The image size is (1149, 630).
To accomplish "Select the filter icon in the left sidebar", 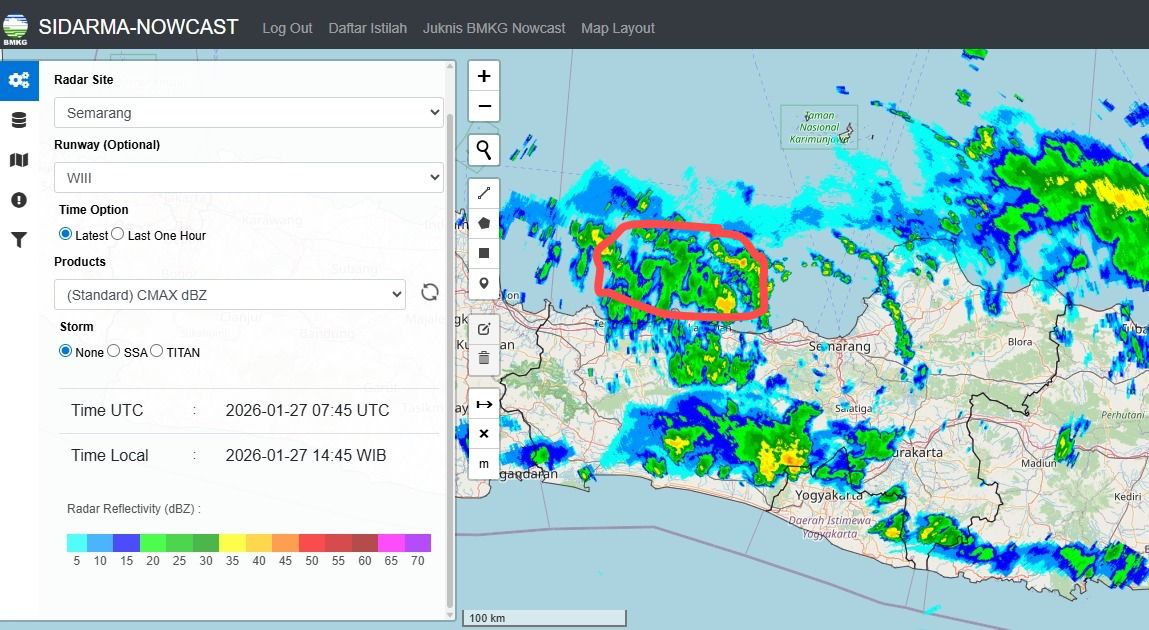I will [18, 239].
